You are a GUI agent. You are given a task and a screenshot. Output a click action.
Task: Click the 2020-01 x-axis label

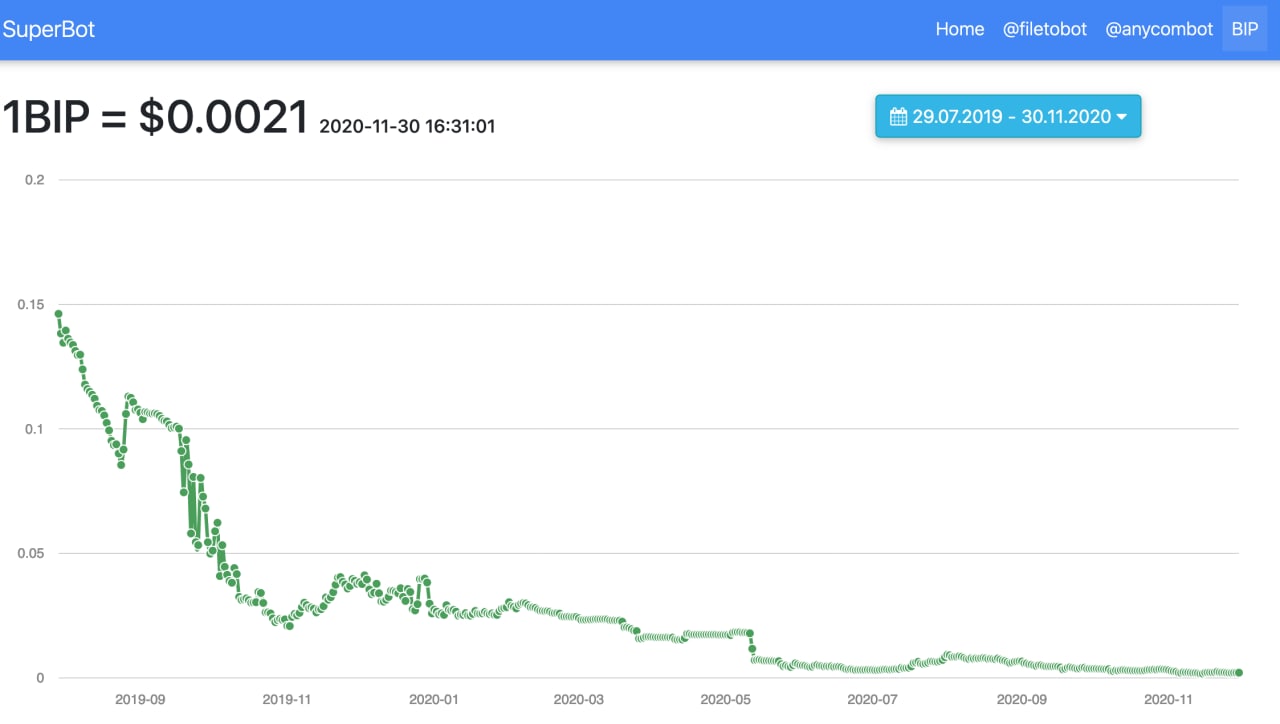[434, 699]
